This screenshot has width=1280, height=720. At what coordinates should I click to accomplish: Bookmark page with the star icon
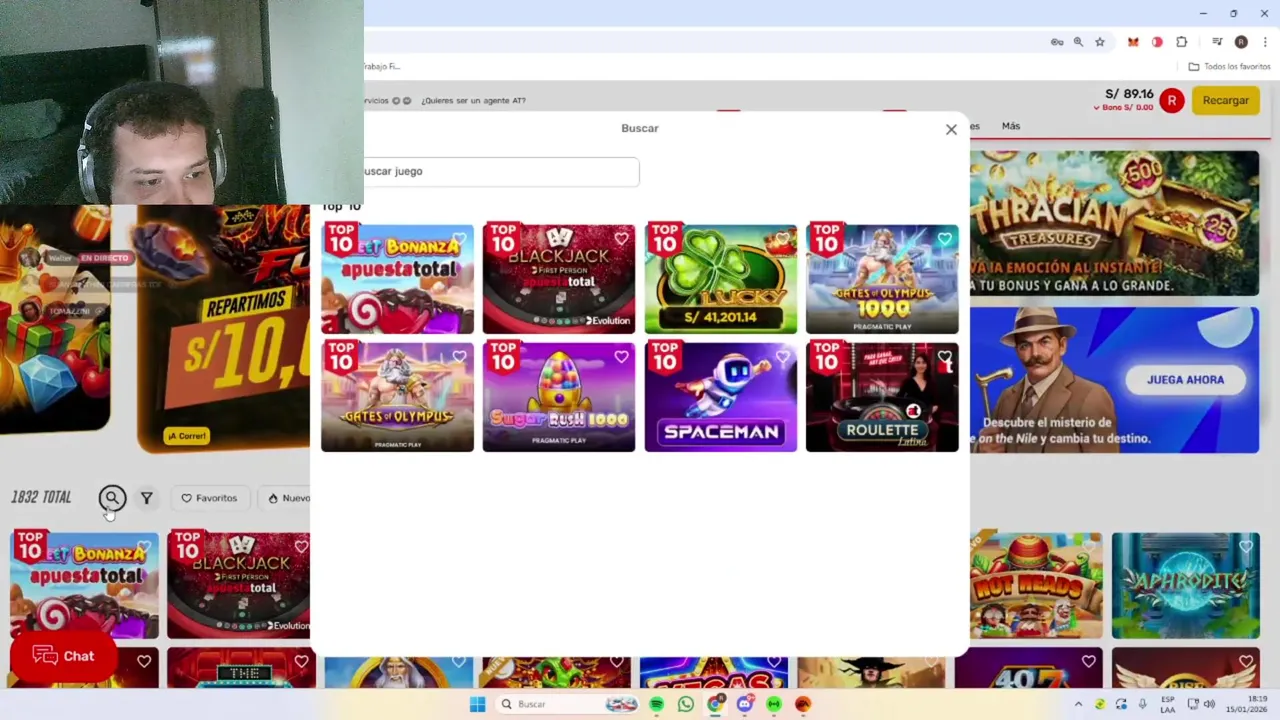[1100, 42]
